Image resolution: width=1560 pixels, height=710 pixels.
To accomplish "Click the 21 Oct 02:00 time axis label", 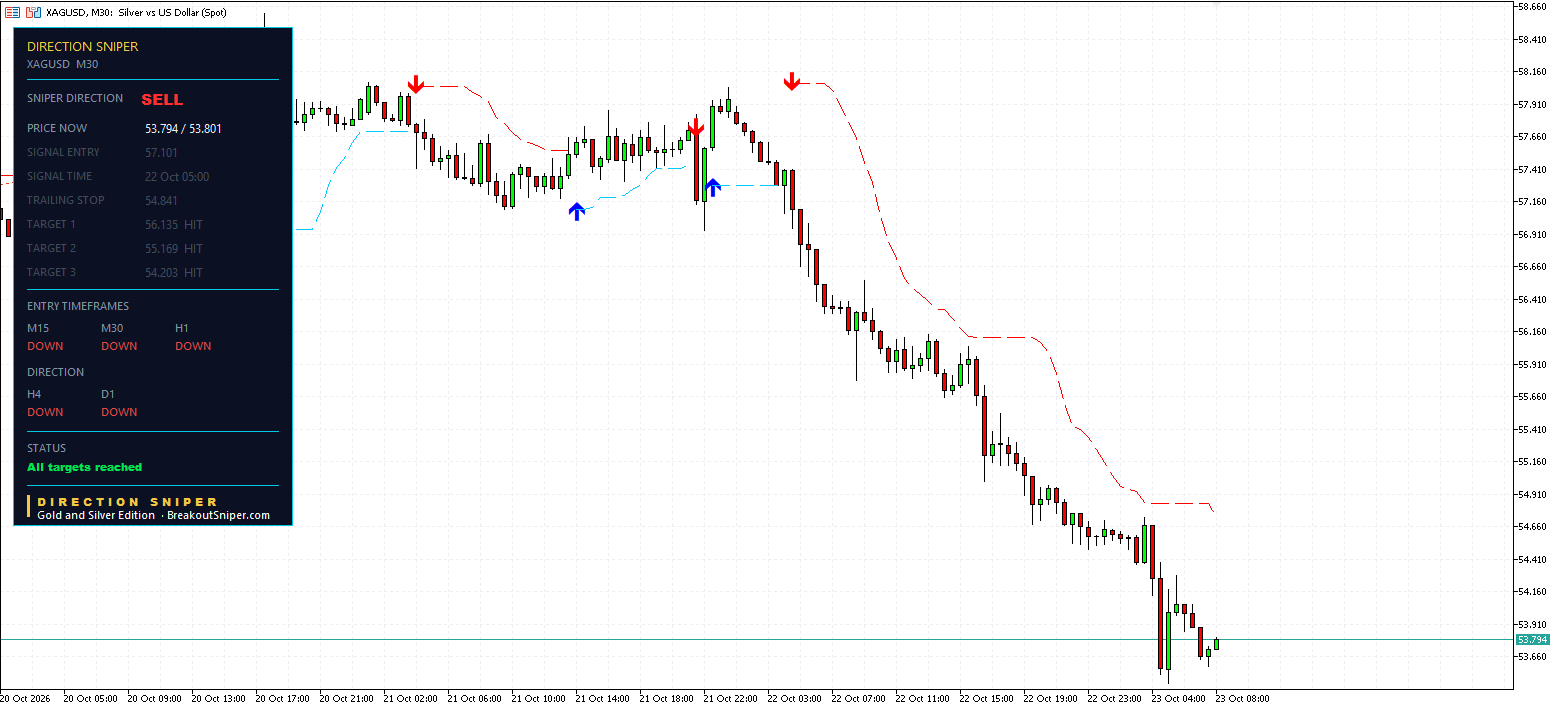I will pyautogui.click(x=409, y=699).
